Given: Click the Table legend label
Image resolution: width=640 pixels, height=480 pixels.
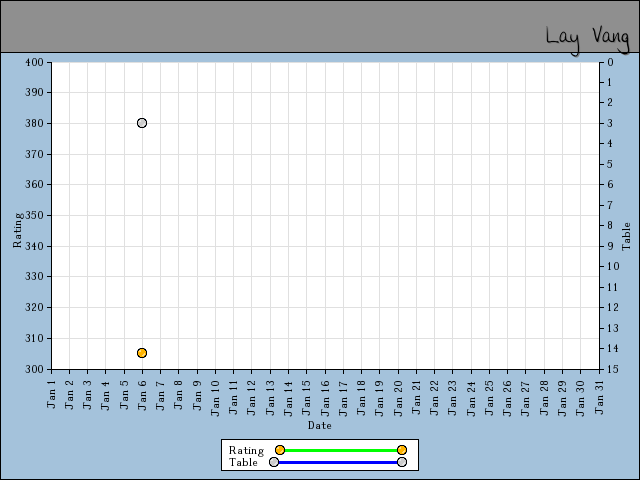Looking at the screenshot, I should (x=243, y=462).
